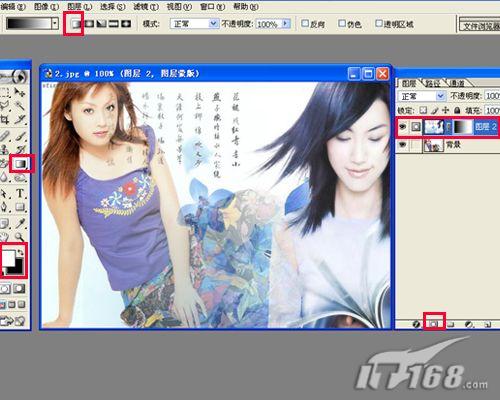
Task: Switch to the 路径 (Paths) tab
Action: [x=433, y=83]
